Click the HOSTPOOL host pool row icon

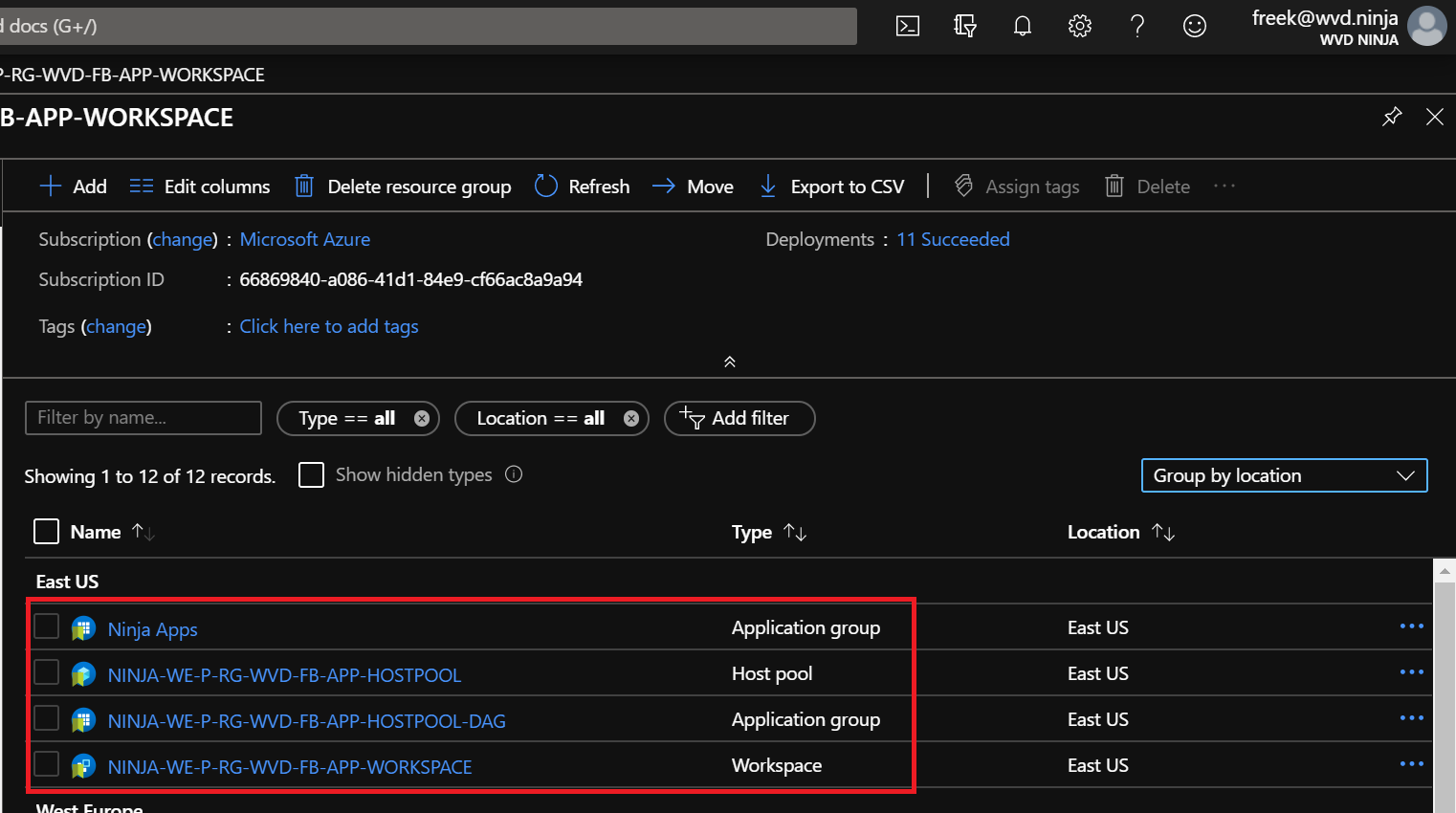coord(83,674)
